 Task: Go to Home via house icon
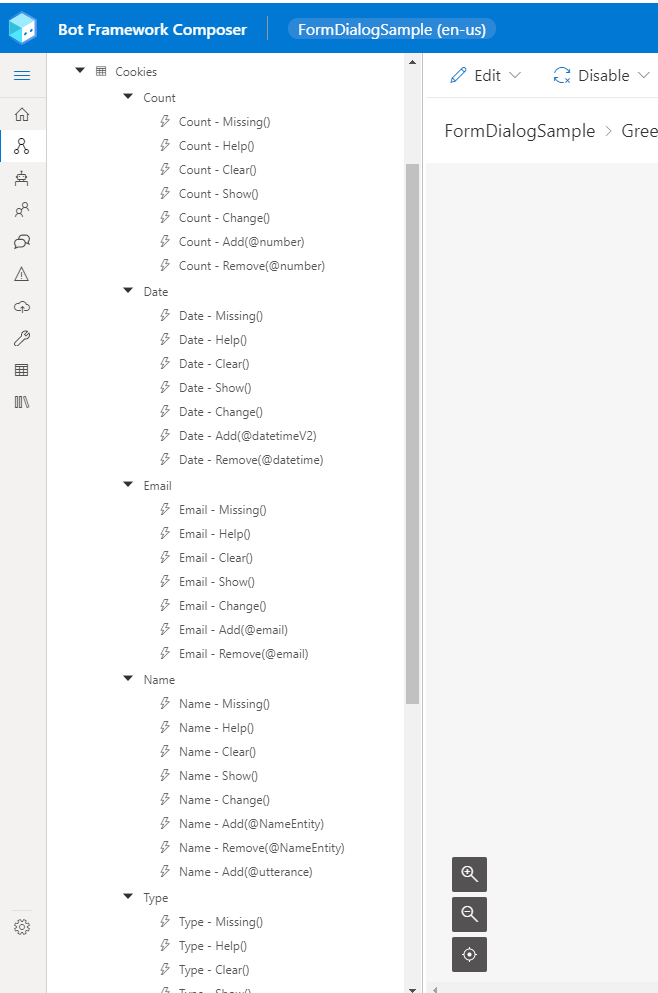tap(22, 115)
